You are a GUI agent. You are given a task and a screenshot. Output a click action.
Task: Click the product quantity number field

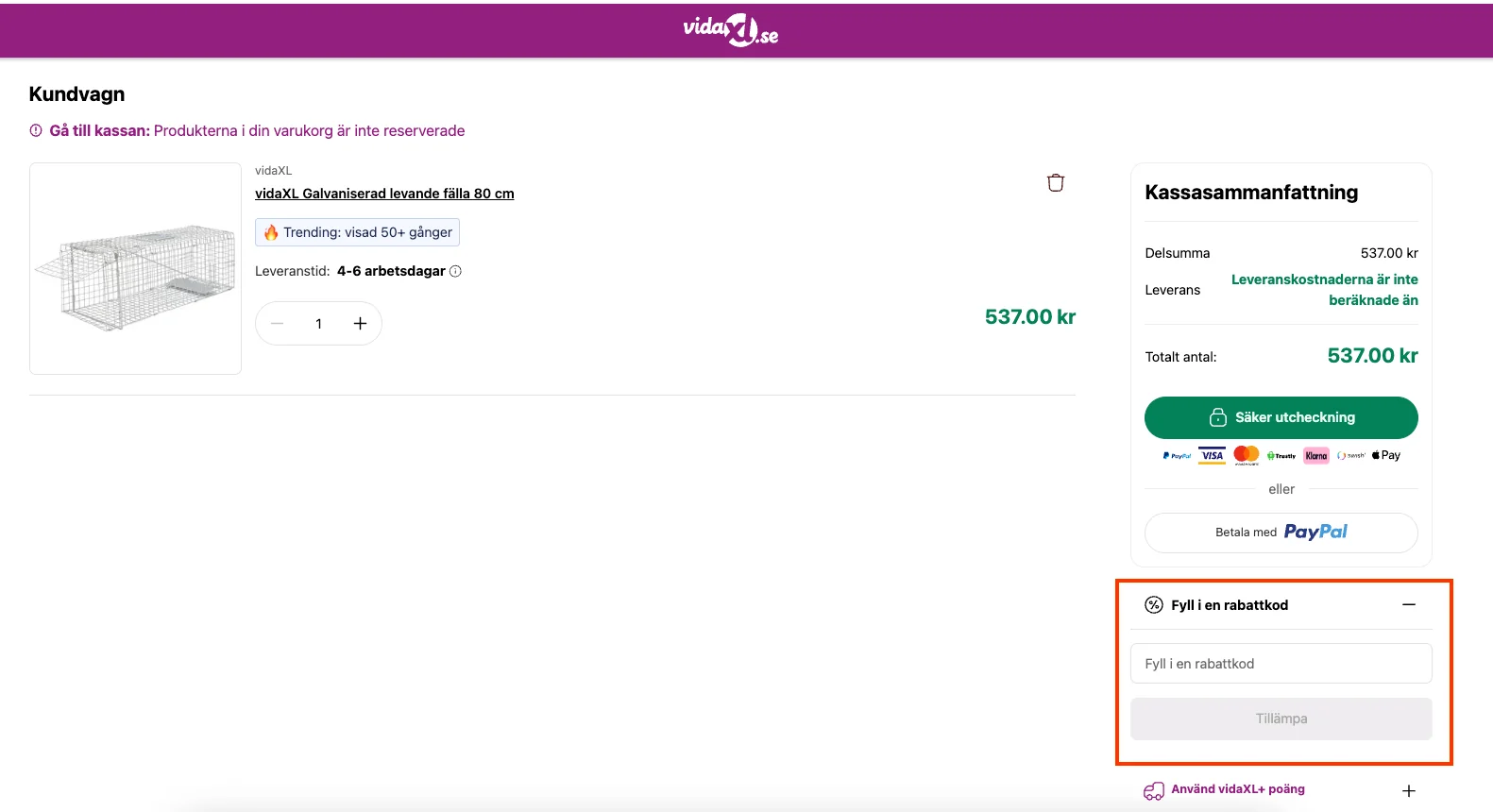coord(318,324)
